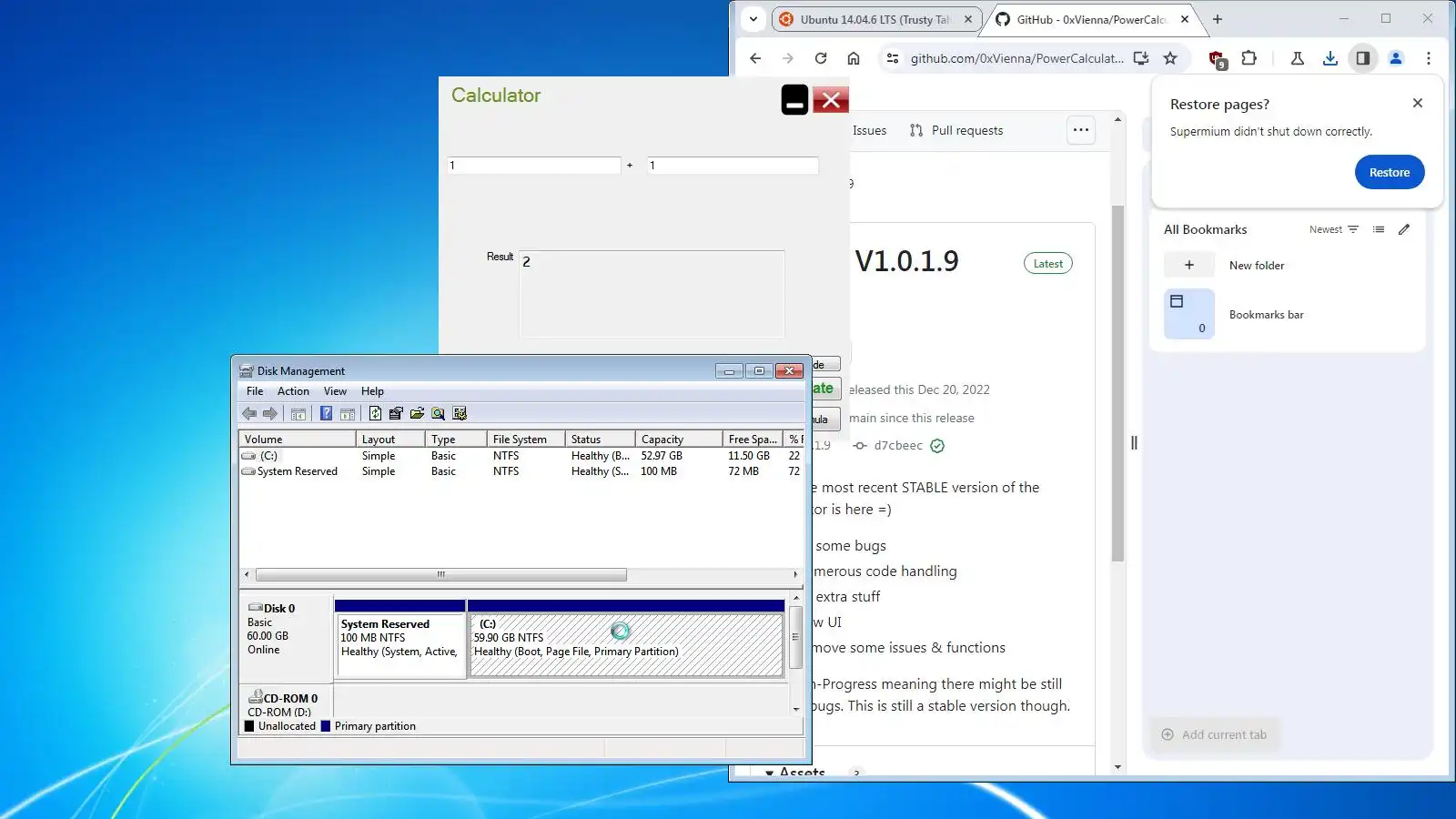Switch to the GitHub PowerCalculator tab

coord(1092,19)
